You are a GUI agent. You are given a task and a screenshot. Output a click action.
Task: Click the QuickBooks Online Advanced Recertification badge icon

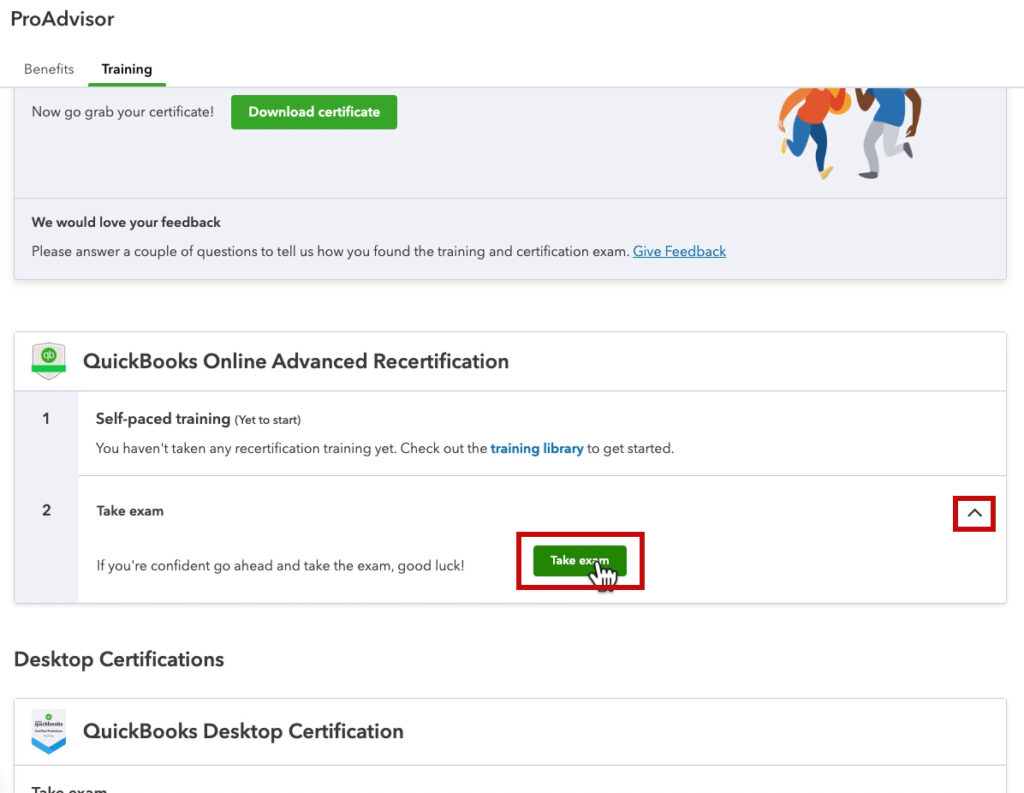click(48, 361)
